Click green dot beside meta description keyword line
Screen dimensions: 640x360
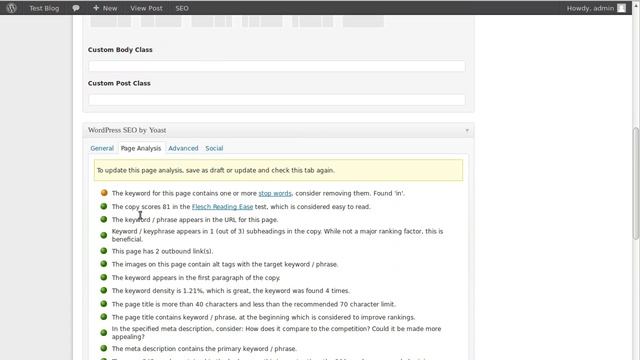[104, 348]
